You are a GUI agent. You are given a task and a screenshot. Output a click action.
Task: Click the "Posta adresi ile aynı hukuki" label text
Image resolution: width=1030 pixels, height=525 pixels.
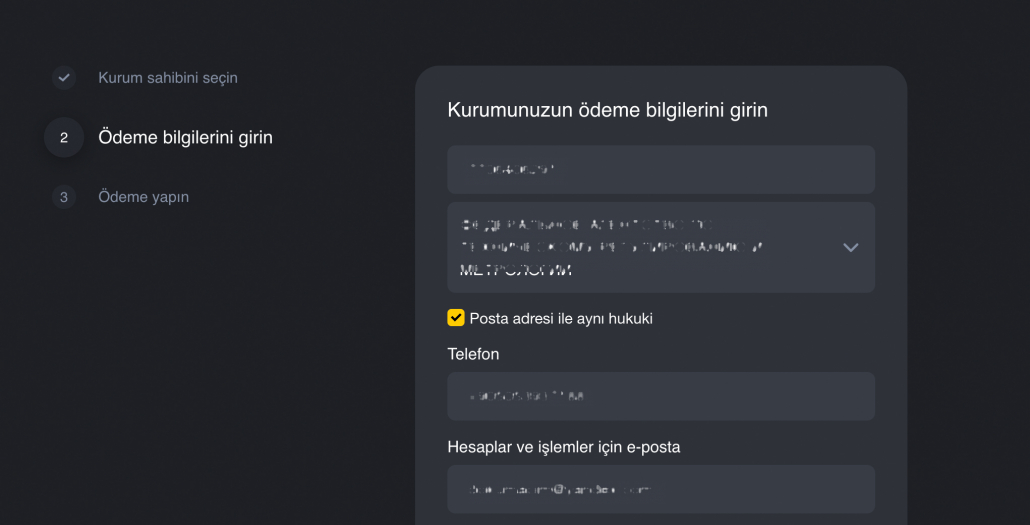[560, 319]
